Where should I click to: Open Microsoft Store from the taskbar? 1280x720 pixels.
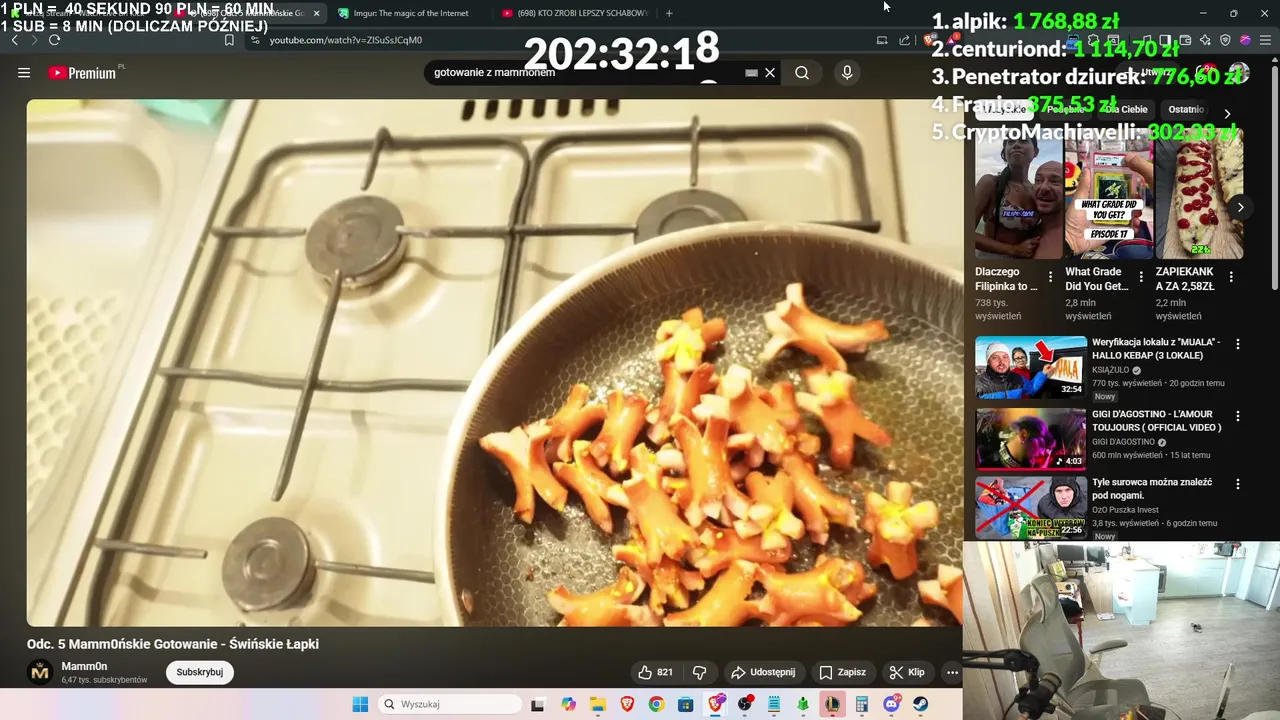685,704
